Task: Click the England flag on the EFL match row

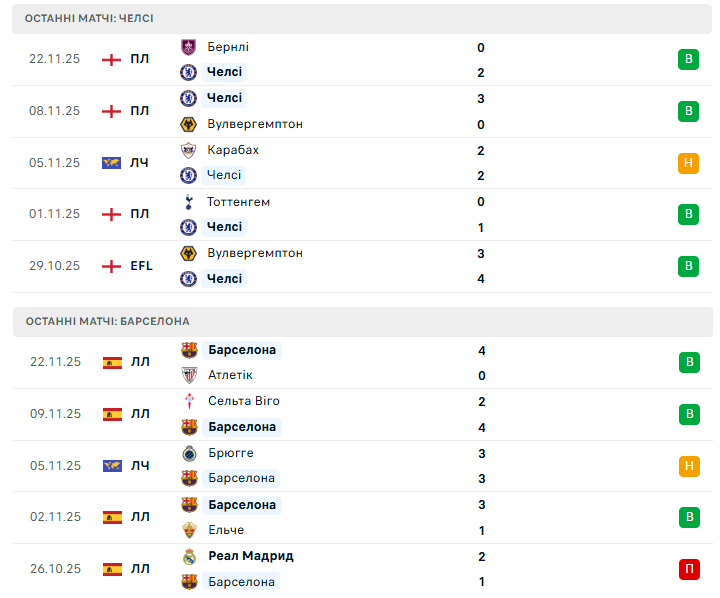Action: 112,266
